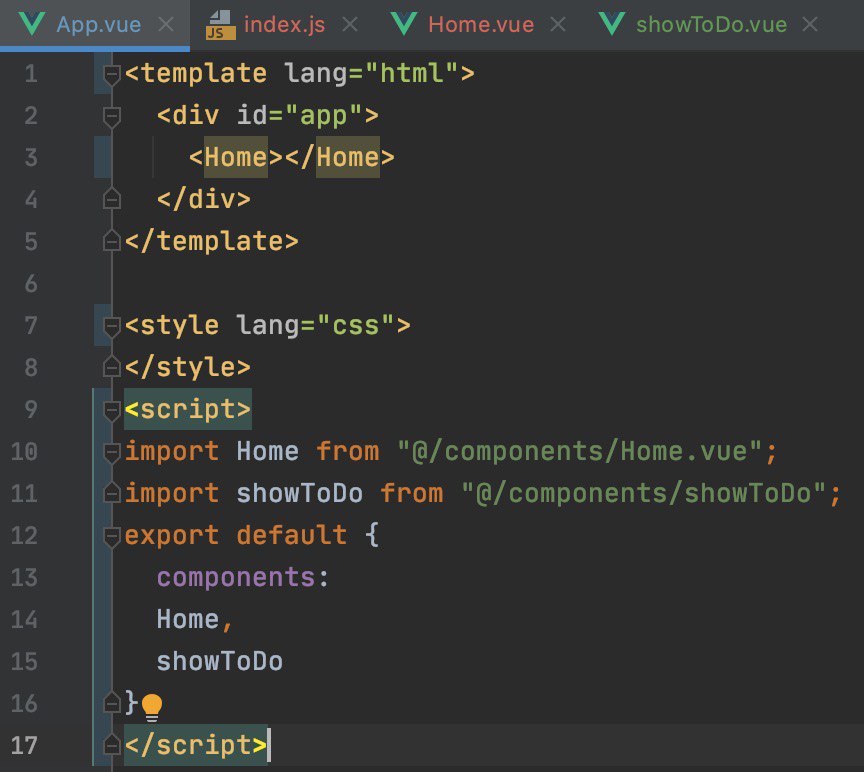Viewport: 864px width, 772px height.
Task: Close the showToDo.vue tab
Action: (810, 24)
